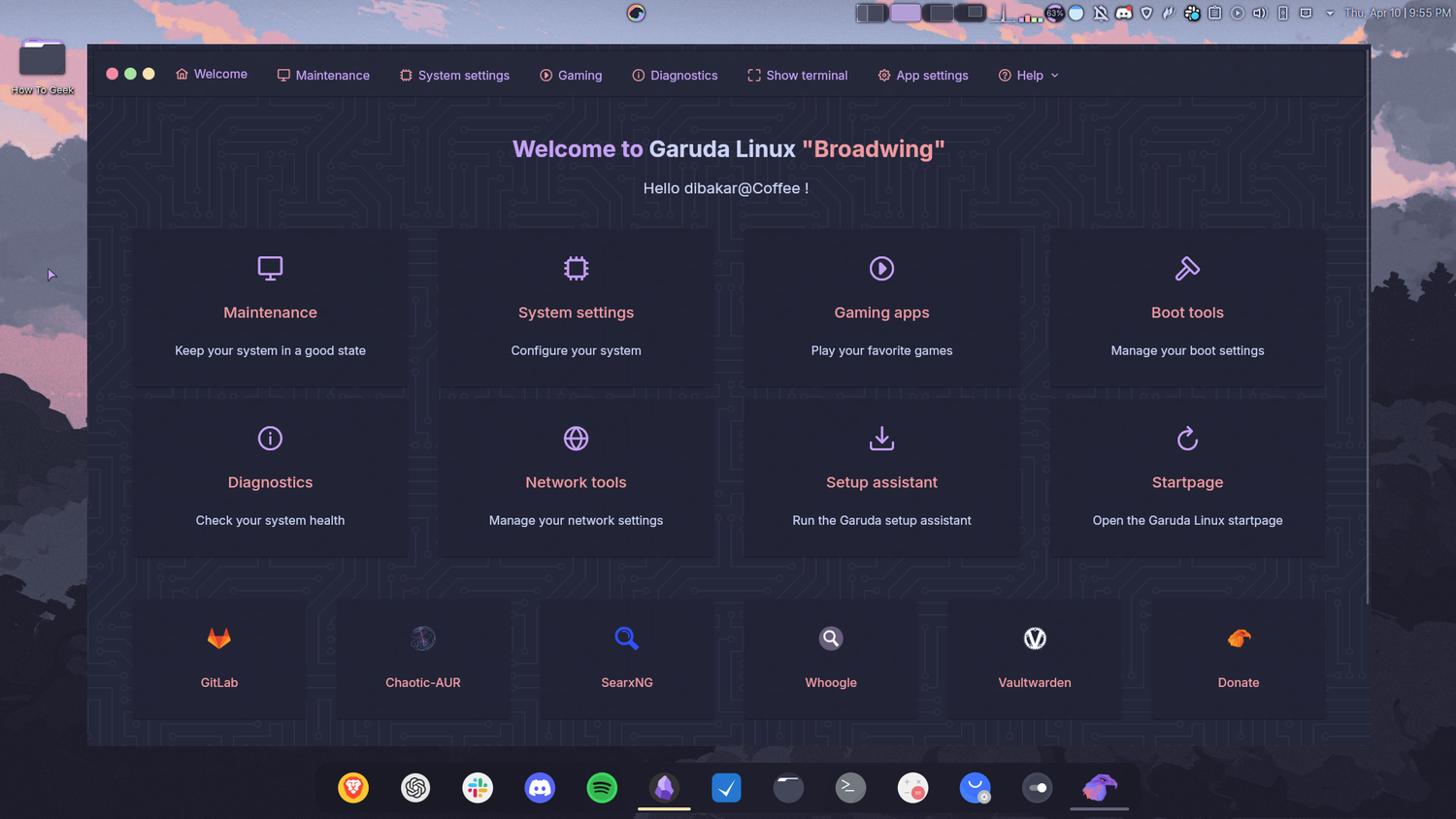Open App settings in the top bar

point(923,75)
